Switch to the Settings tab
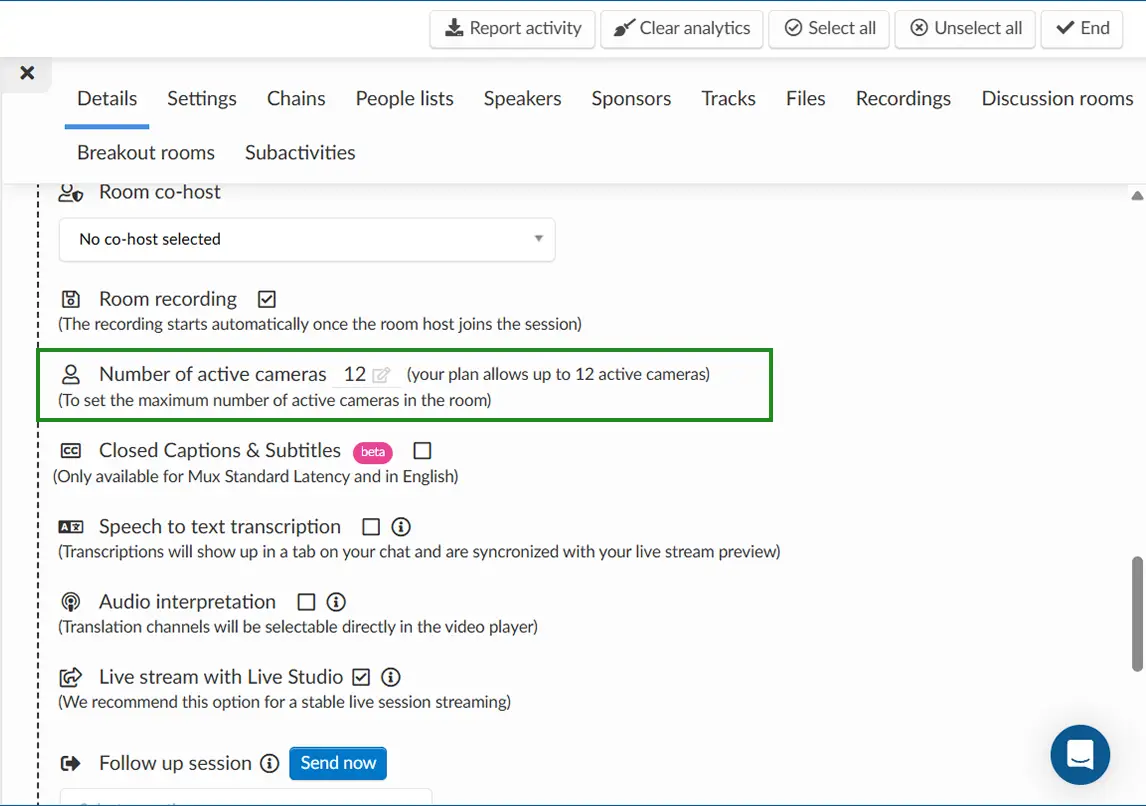Viewport: 1146px width, 806px height. (x=202, y=98)
